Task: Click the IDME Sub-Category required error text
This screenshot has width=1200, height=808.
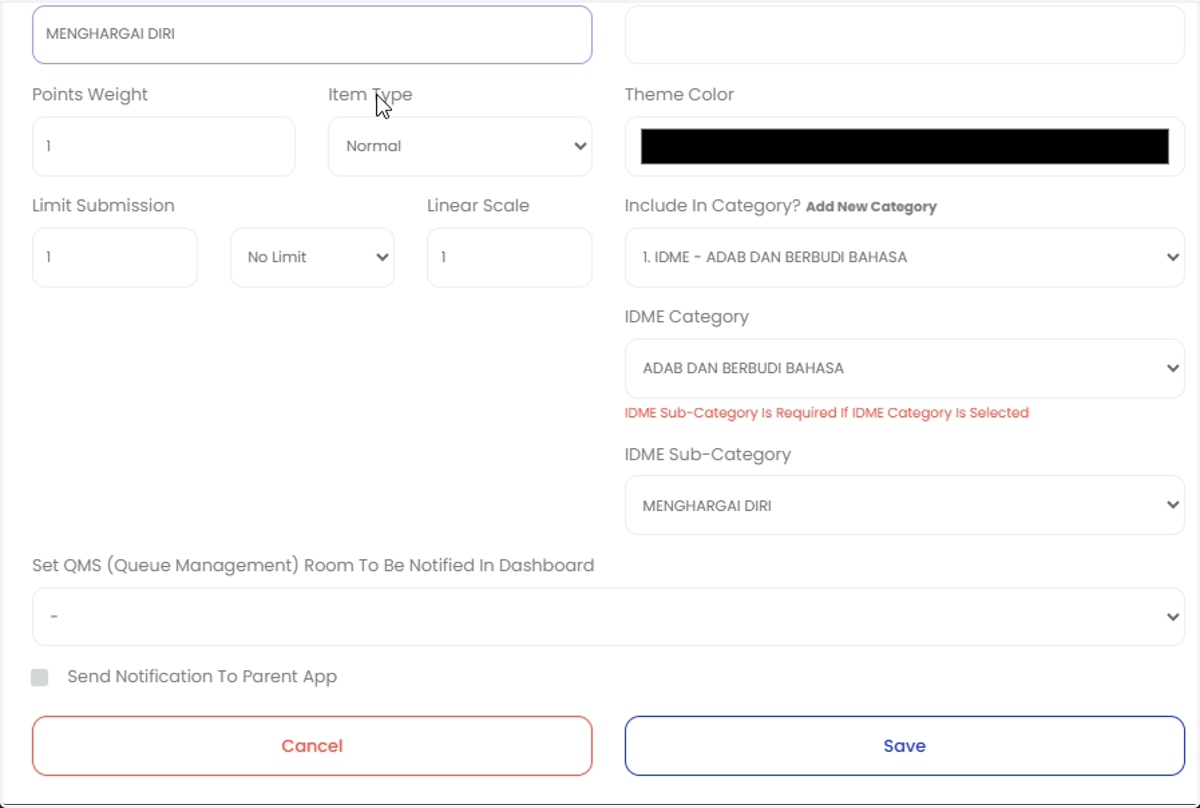Action: coord(827,413)
